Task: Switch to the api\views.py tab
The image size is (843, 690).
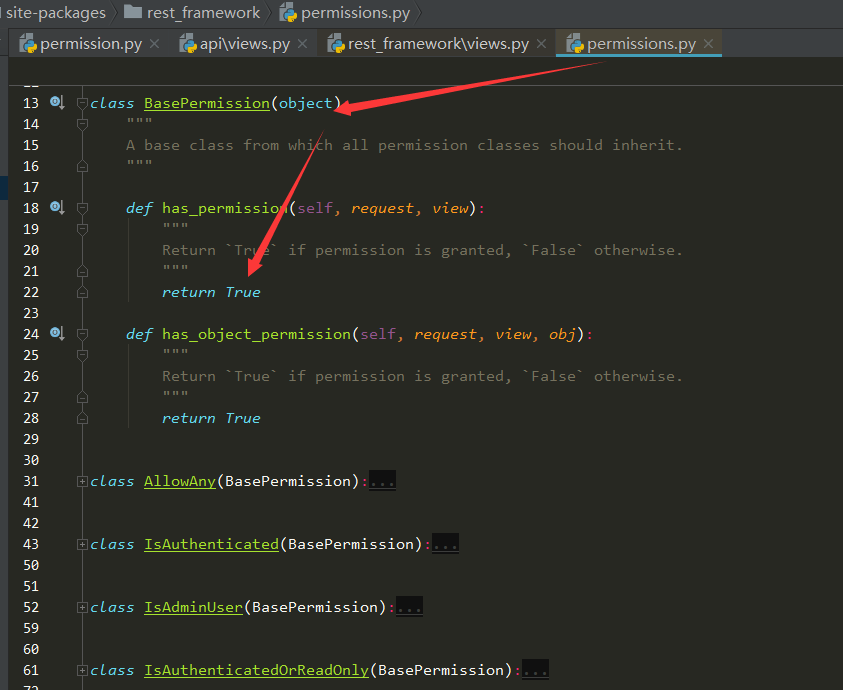Action: 245,44
